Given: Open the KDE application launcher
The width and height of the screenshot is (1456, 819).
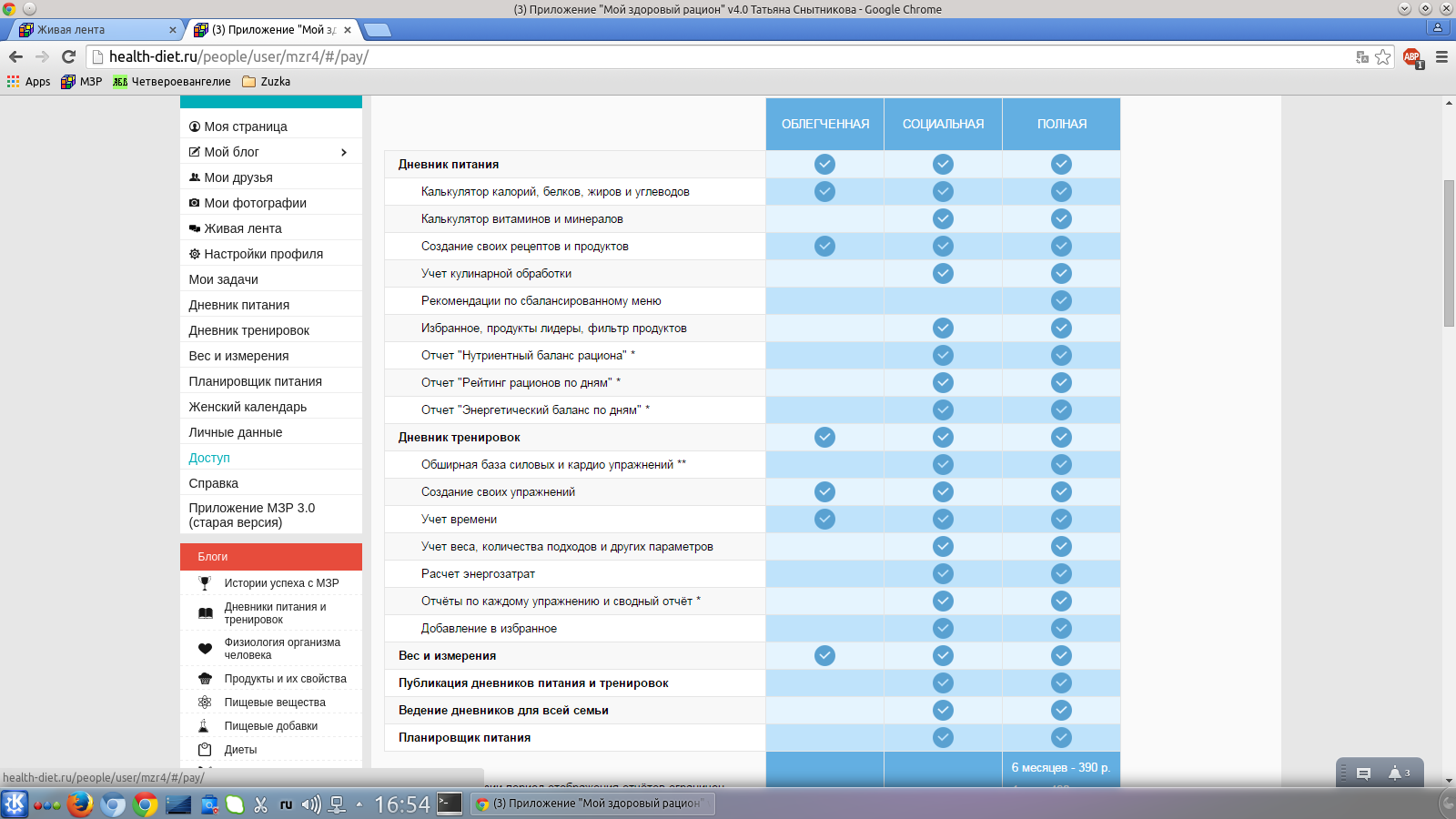Looking at the screenshot, I should tap(15, 804).
